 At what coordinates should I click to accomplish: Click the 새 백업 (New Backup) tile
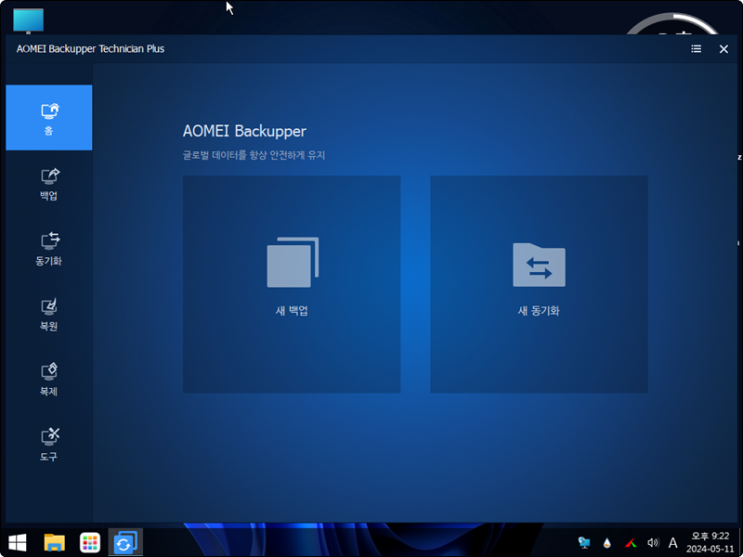[x=292, y=284]
